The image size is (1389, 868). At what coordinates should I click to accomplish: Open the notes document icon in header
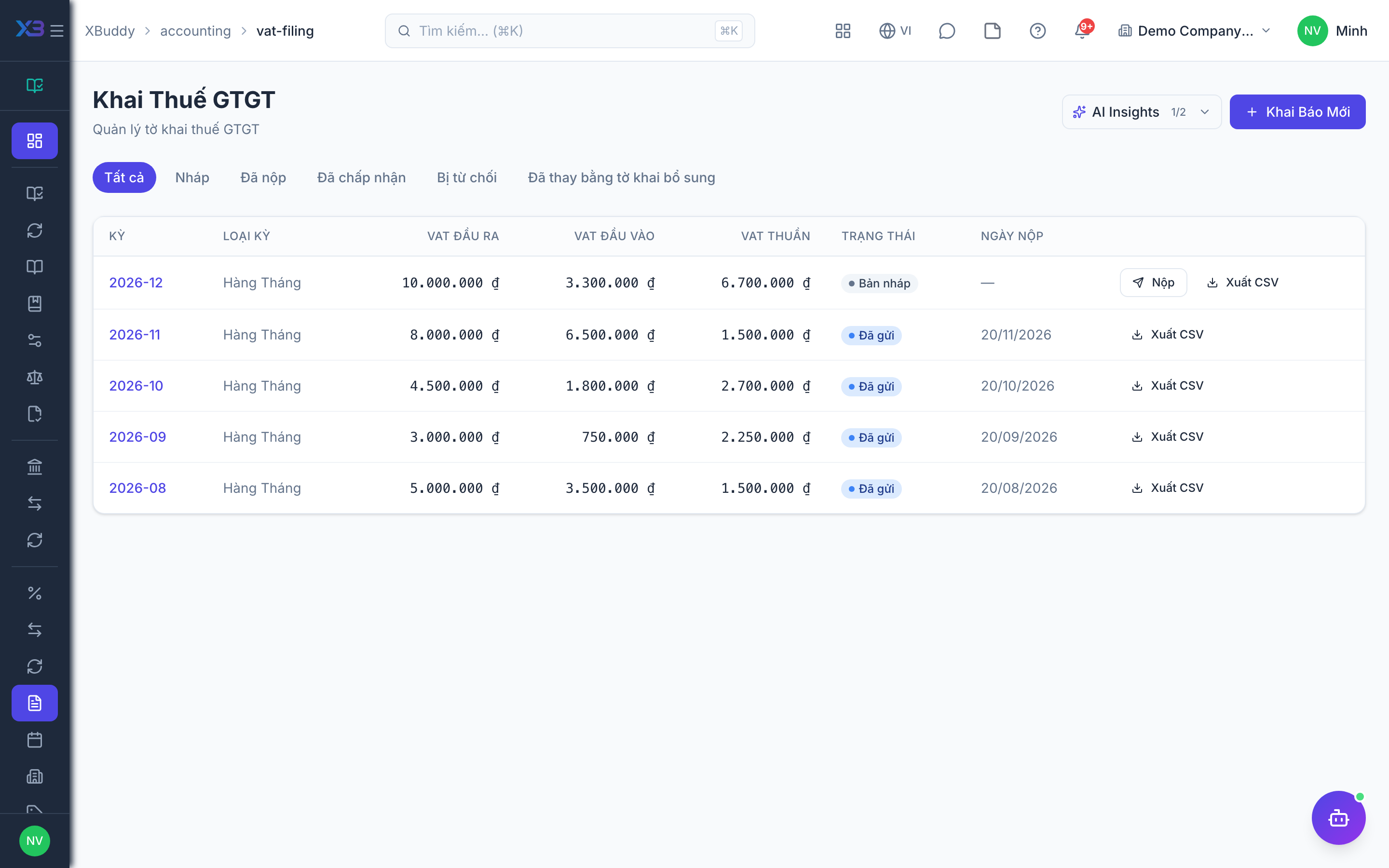(x=992, y=30)
